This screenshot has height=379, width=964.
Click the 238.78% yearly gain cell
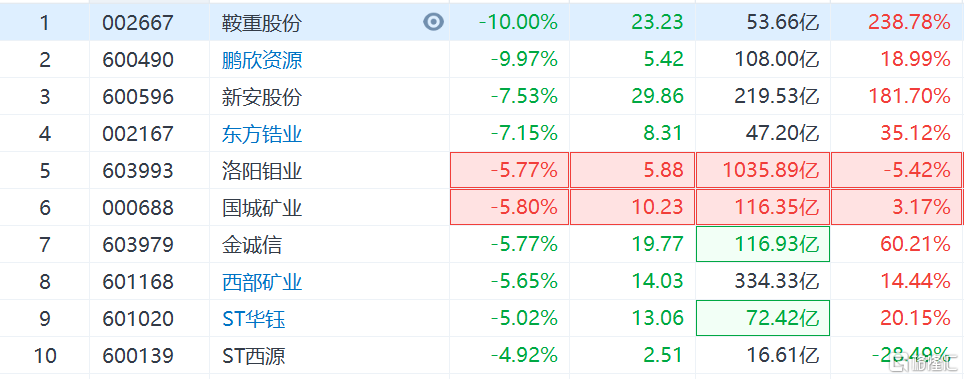tap(909, 23)
